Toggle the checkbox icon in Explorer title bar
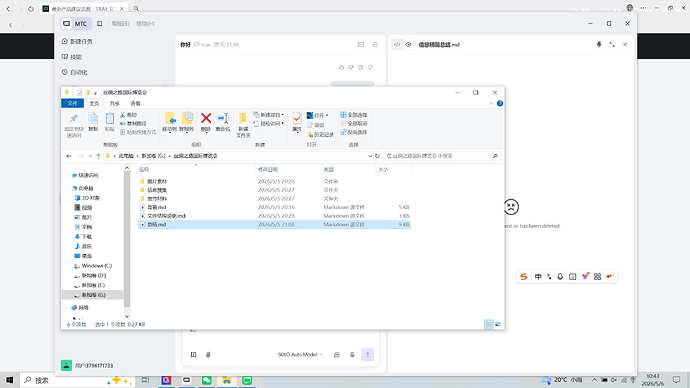This screenshot has height=388, width=690. coord(79,93)
